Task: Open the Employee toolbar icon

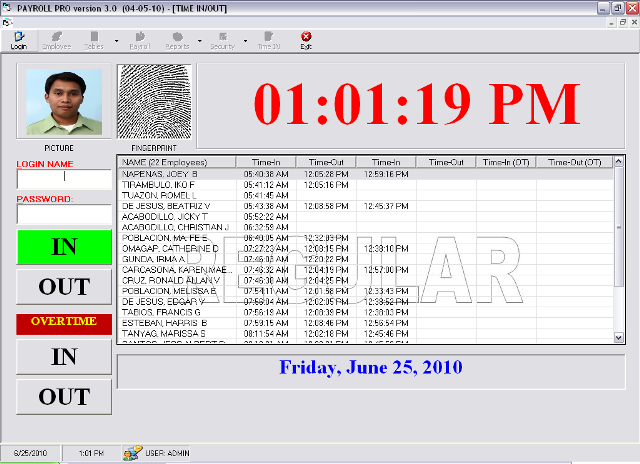Action: pyautogui.click(x=57, y=41)
